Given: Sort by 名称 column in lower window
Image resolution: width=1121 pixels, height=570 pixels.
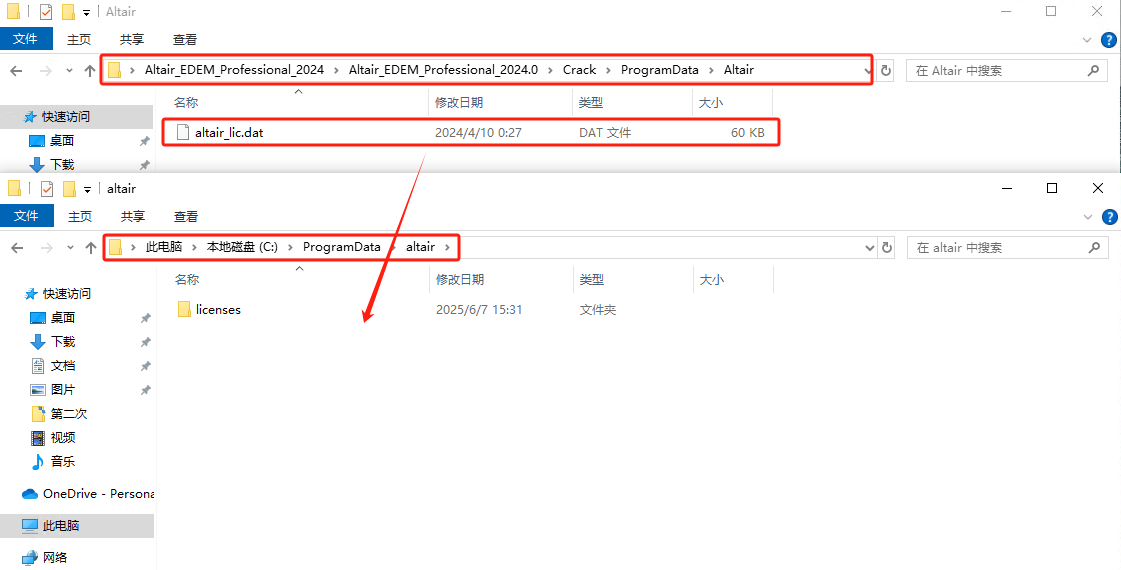Looking at the screenshot, I should (x=187, y=280).
